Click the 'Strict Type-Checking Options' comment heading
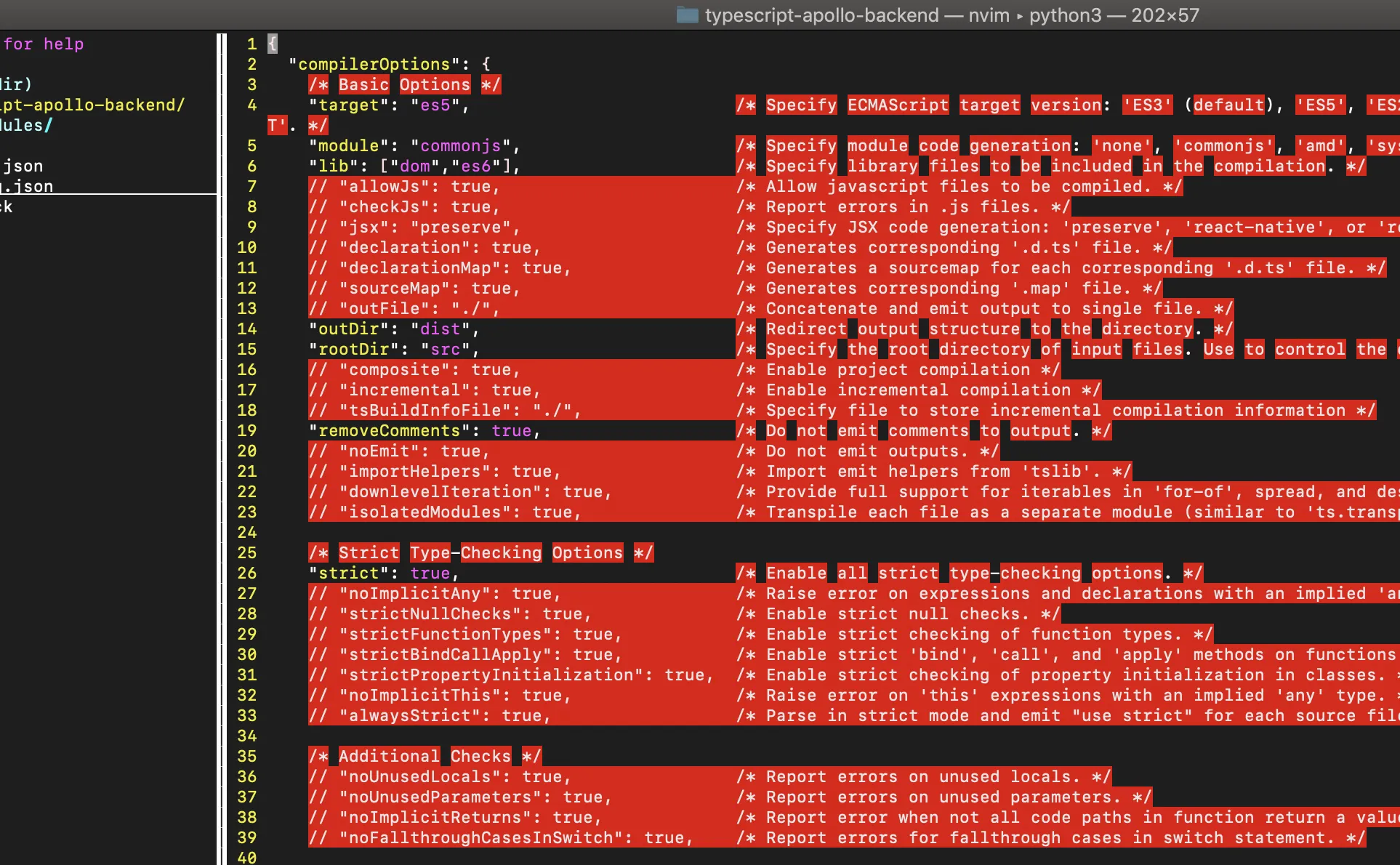 (x=480, y=552)
